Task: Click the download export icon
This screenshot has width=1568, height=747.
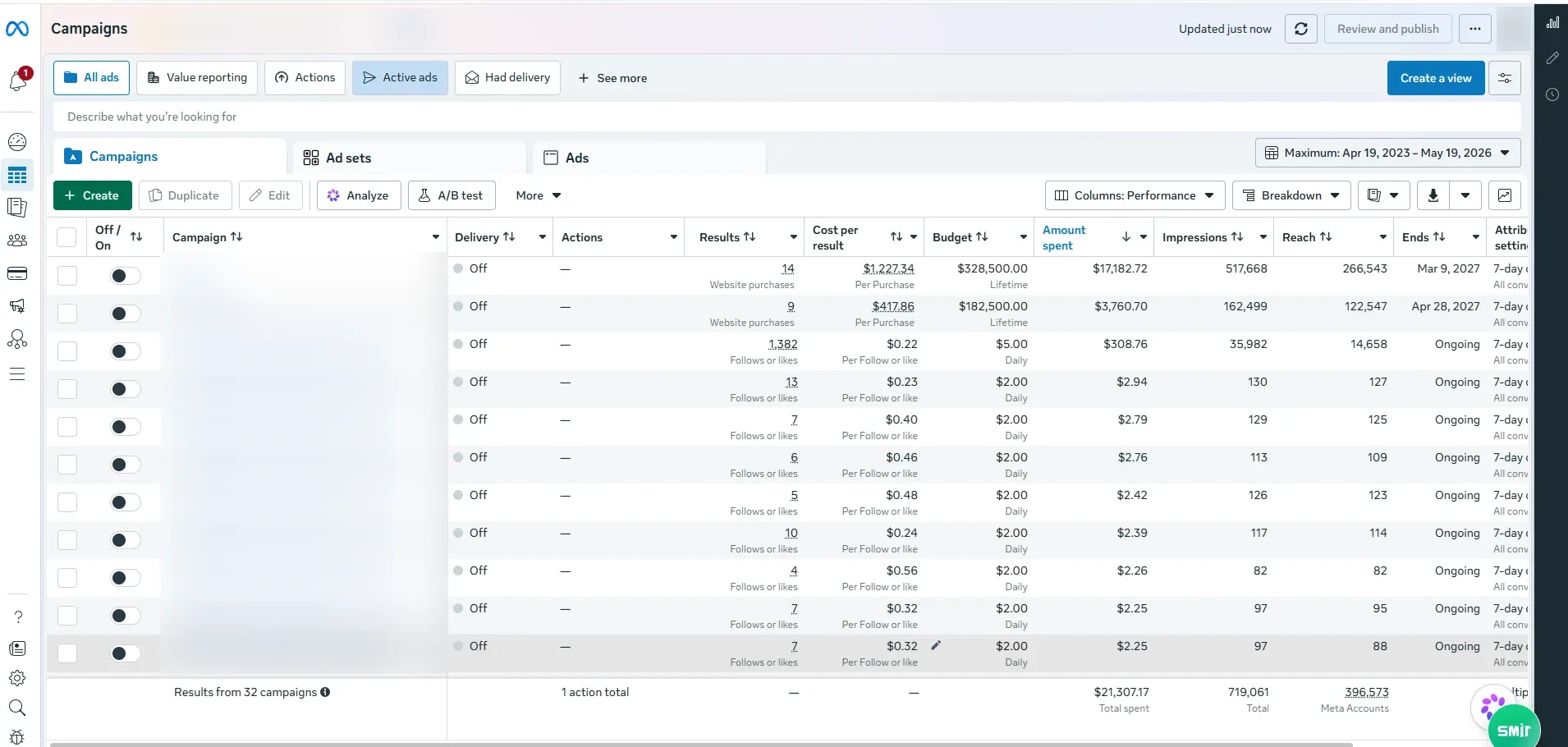Action: 1433,195
